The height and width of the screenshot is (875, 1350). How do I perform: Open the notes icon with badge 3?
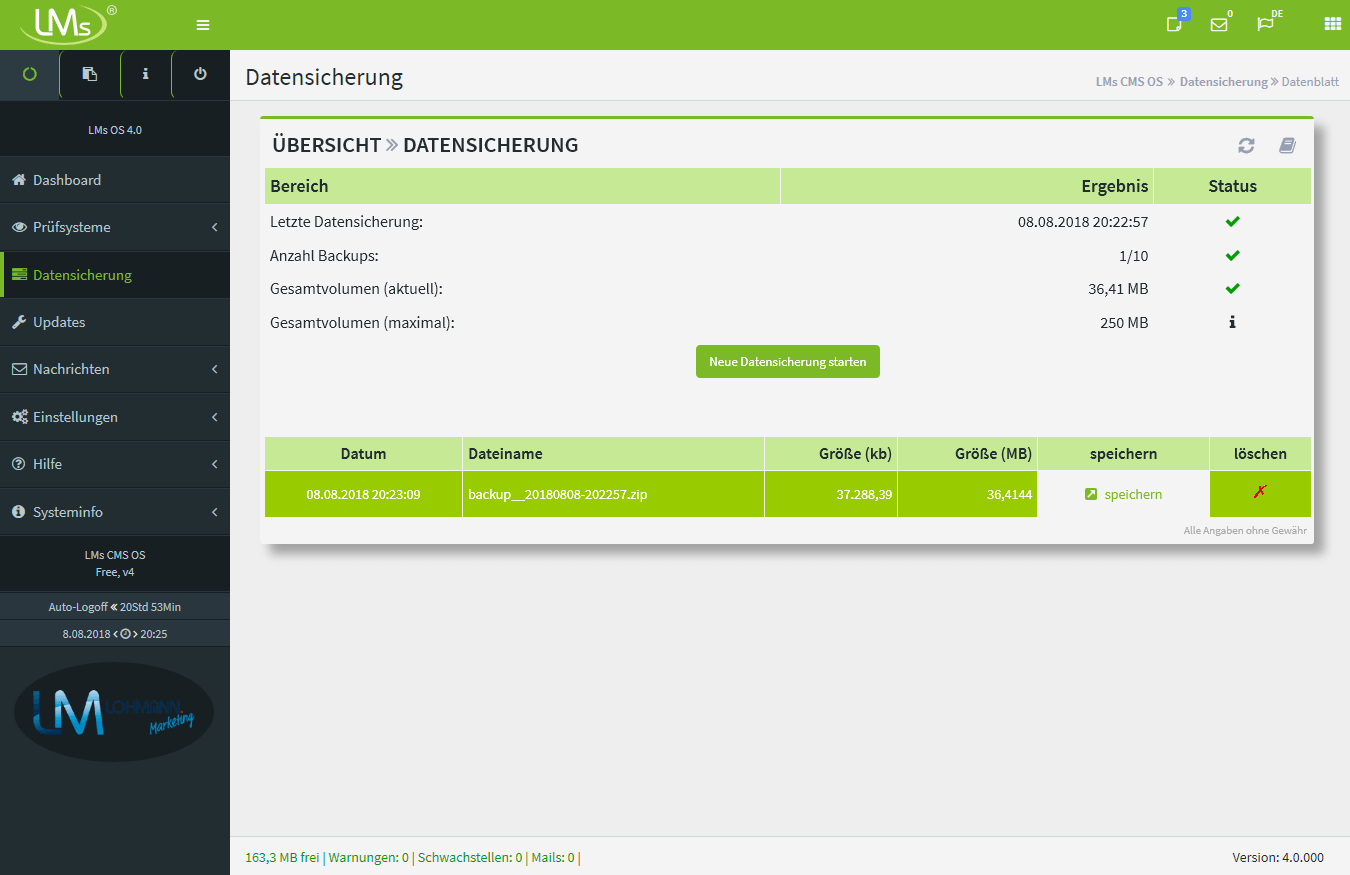1175,24
